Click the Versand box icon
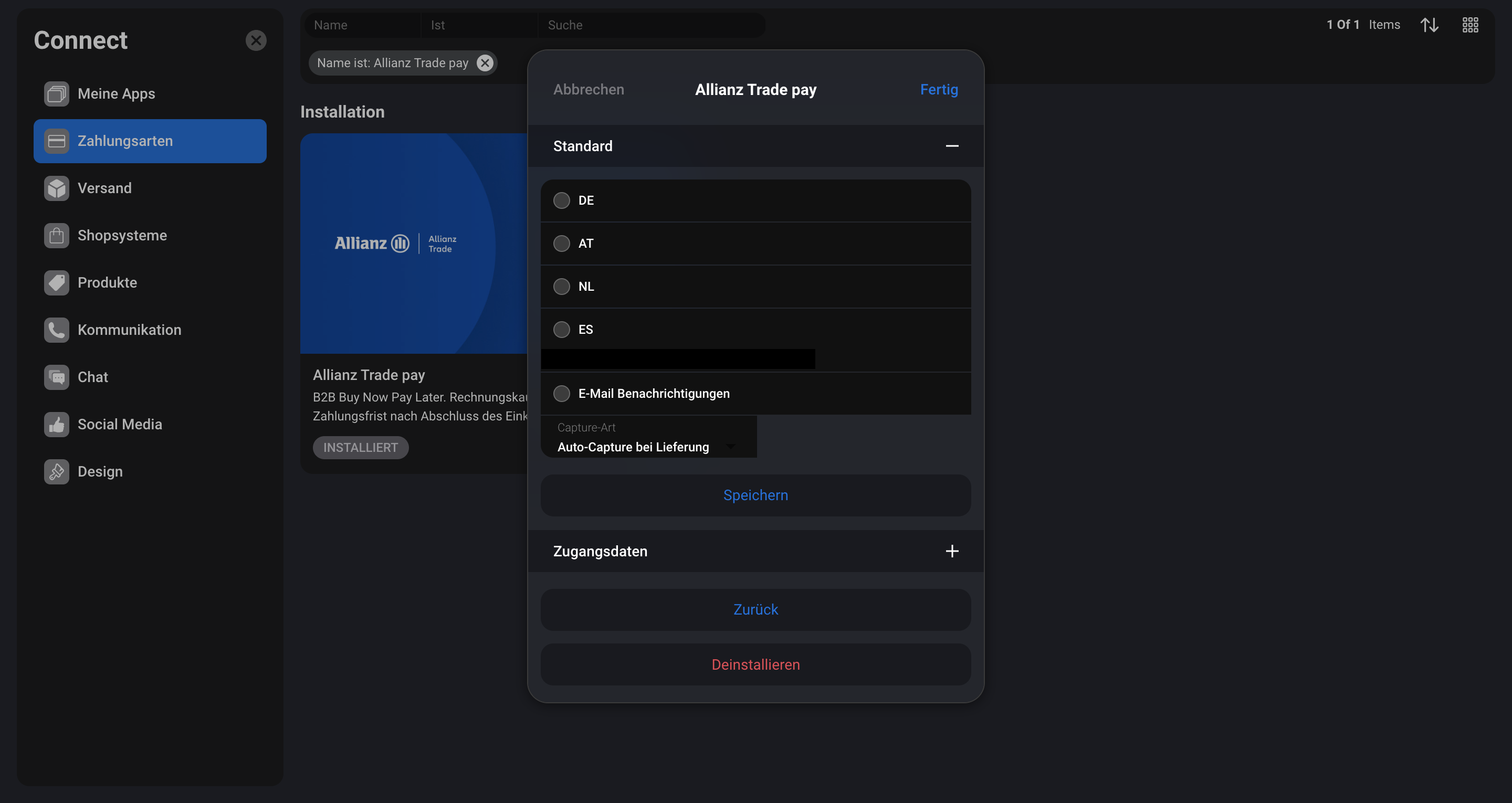1512x803 pixels. click(x=56, y=188)
